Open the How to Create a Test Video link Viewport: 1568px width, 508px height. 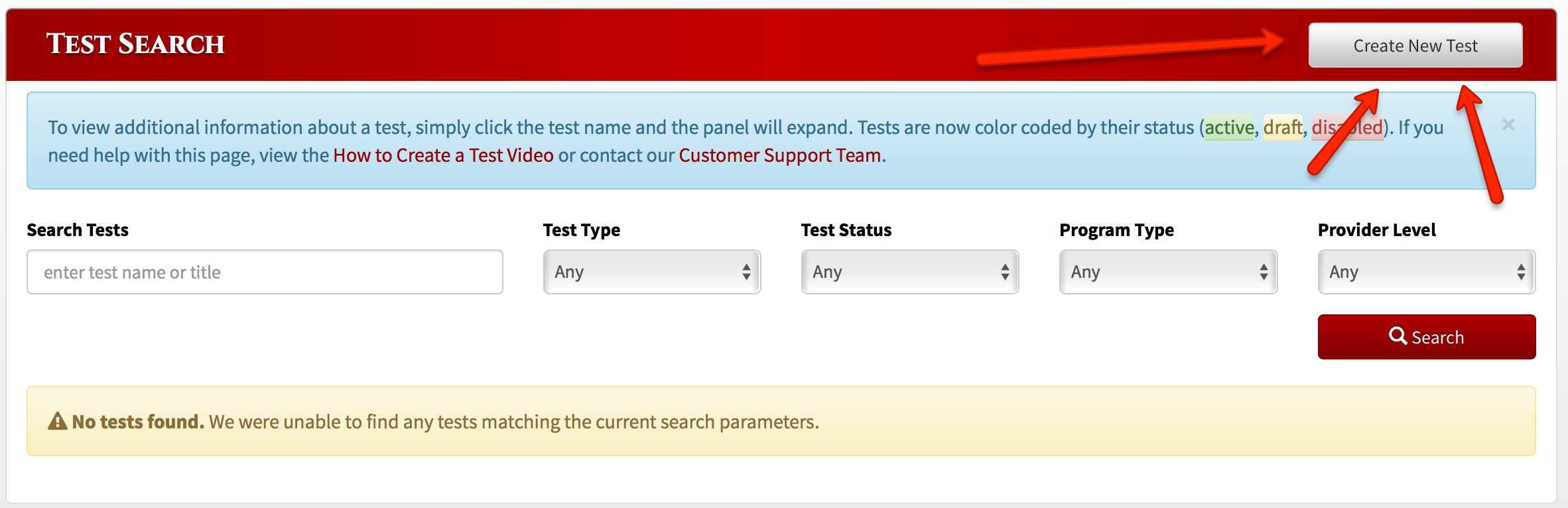443,155
